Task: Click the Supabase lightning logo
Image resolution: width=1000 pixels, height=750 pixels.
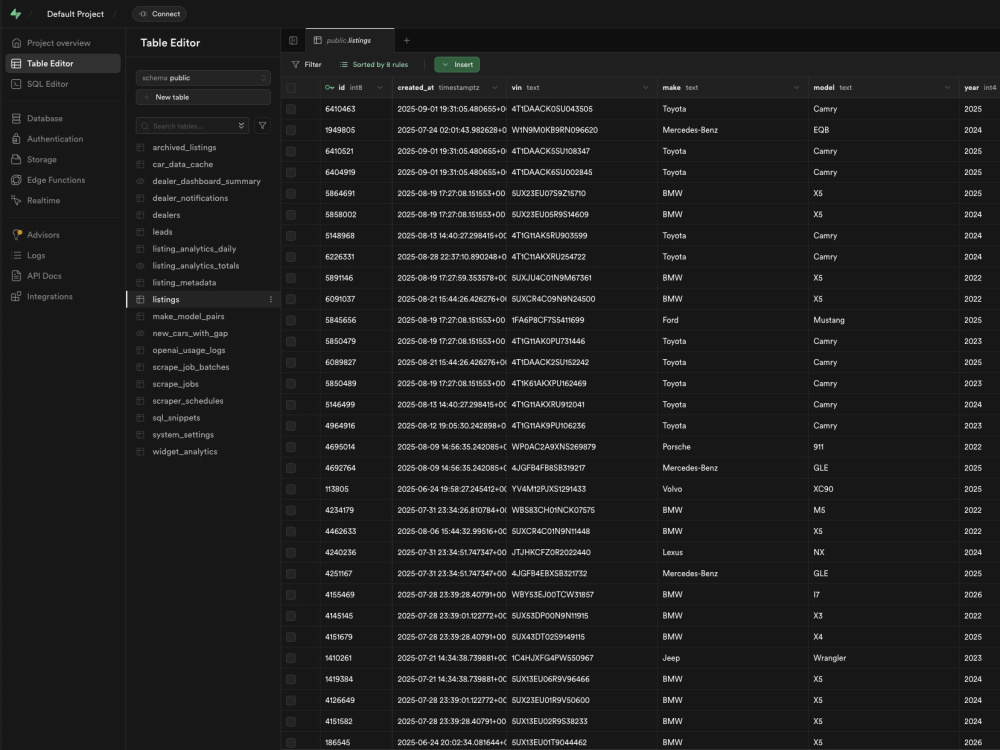Action: click(x=15, y=13)
